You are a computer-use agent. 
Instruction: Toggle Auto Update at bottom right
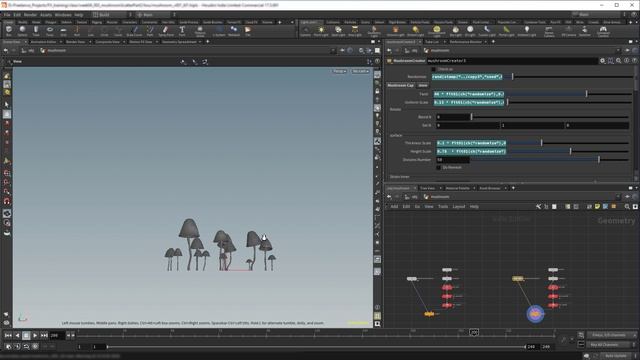point(616,356)
